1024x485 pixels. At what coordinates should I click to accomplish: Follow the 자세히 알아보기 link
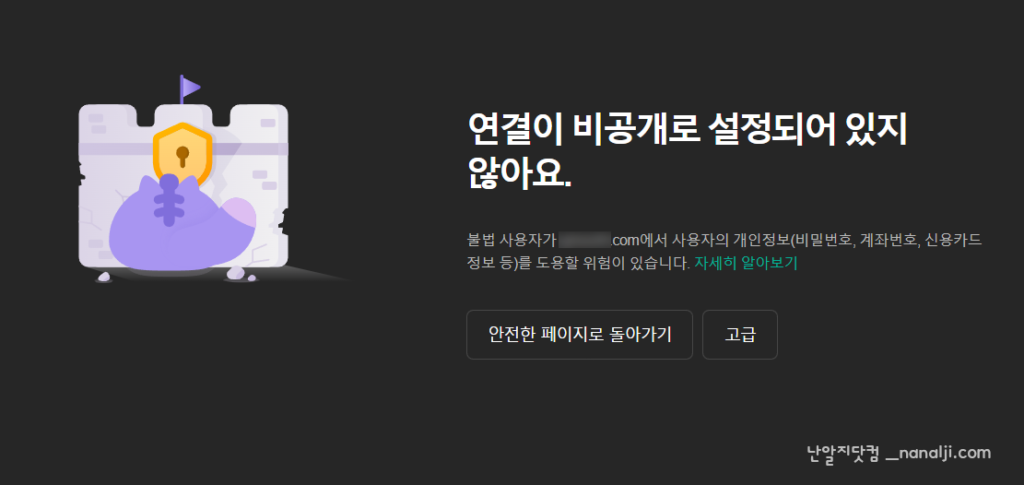point(746,264)
